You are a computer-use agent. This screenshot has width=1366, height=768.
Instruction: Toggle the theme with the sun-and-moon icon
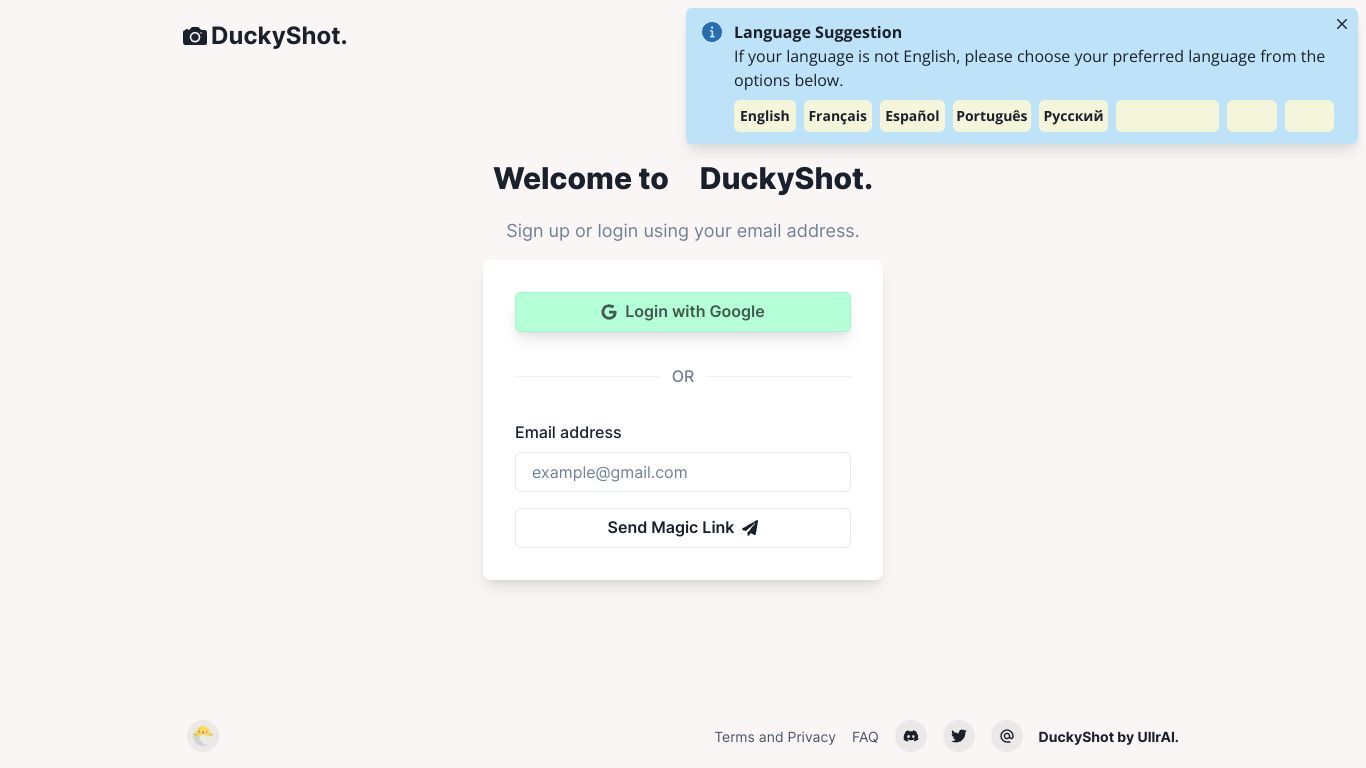point(203,736)
